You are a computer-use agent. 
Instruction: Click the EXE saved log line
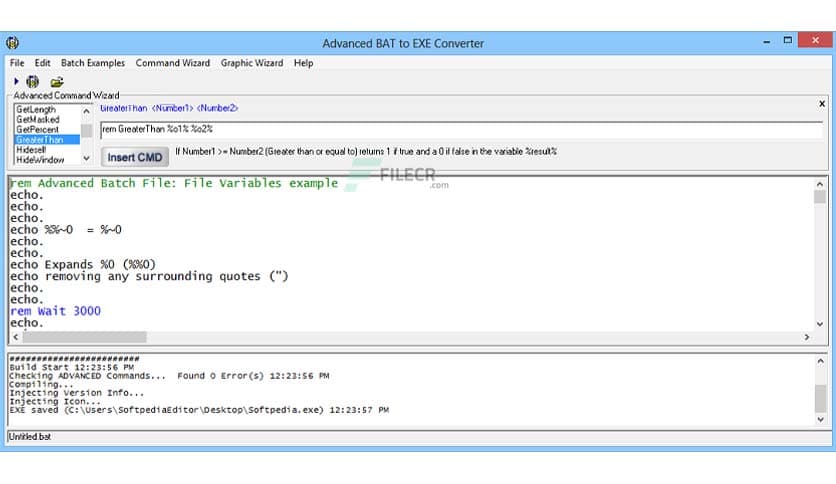tap(199, 410)
